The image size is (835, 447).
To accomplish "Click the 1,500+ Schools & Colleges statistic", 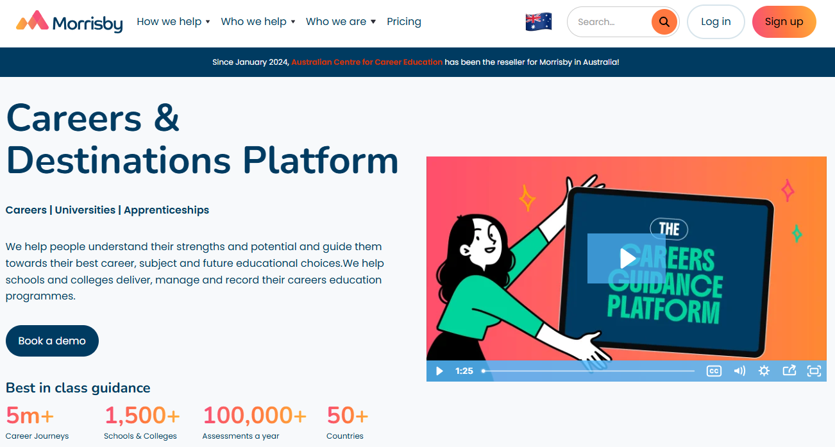I will [142, 423].
